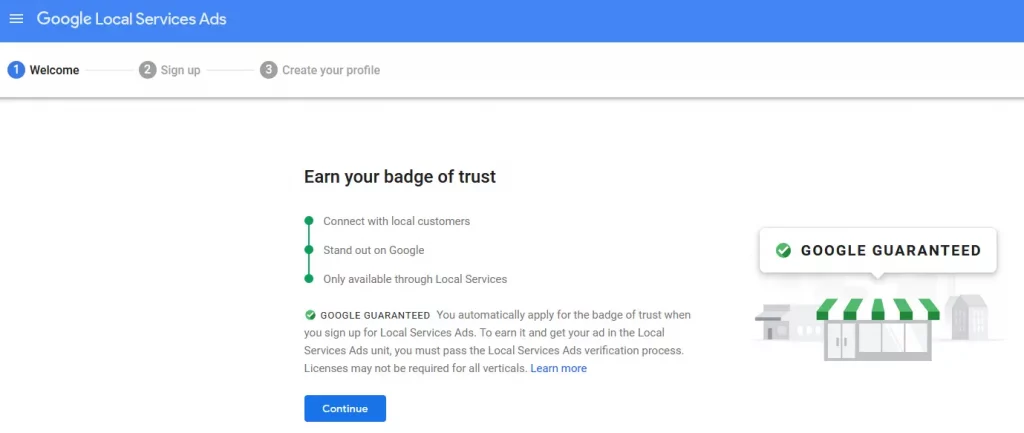Click the Google Guaranteed badge illustration bubble
The width and height of the screenshot is (1024, 433).
tap(878, 251)
